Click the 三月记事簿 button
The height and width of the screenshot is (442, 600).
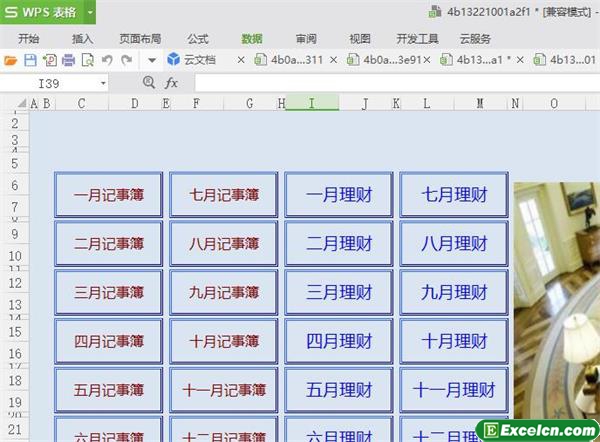(109, 292)
